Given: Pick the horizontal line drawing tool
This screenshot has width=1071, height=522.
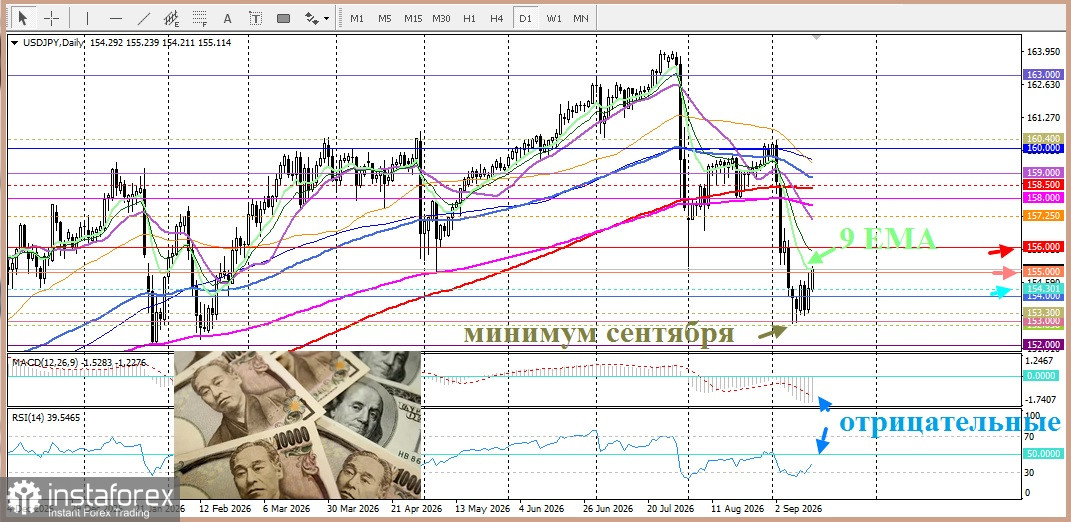Looking at the screenshot, I should (x=115, y=18).
